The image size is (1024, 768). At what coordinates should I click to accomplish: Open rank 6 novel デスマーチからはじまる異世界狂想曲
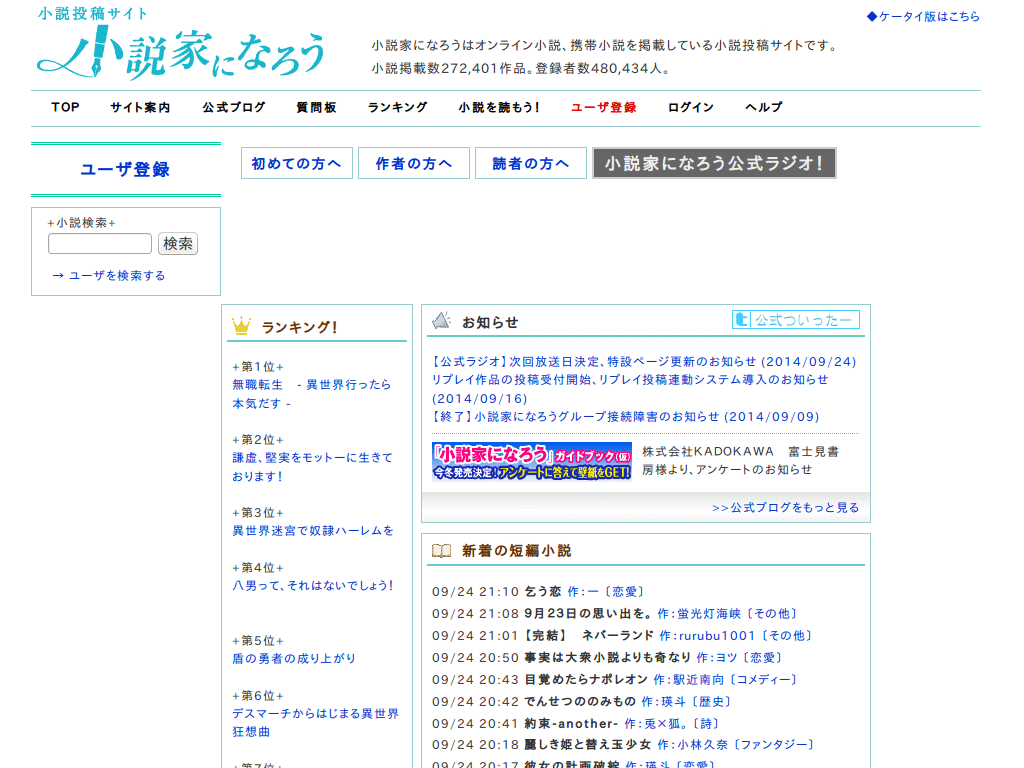pyautogui.click(x=315, y=723)
